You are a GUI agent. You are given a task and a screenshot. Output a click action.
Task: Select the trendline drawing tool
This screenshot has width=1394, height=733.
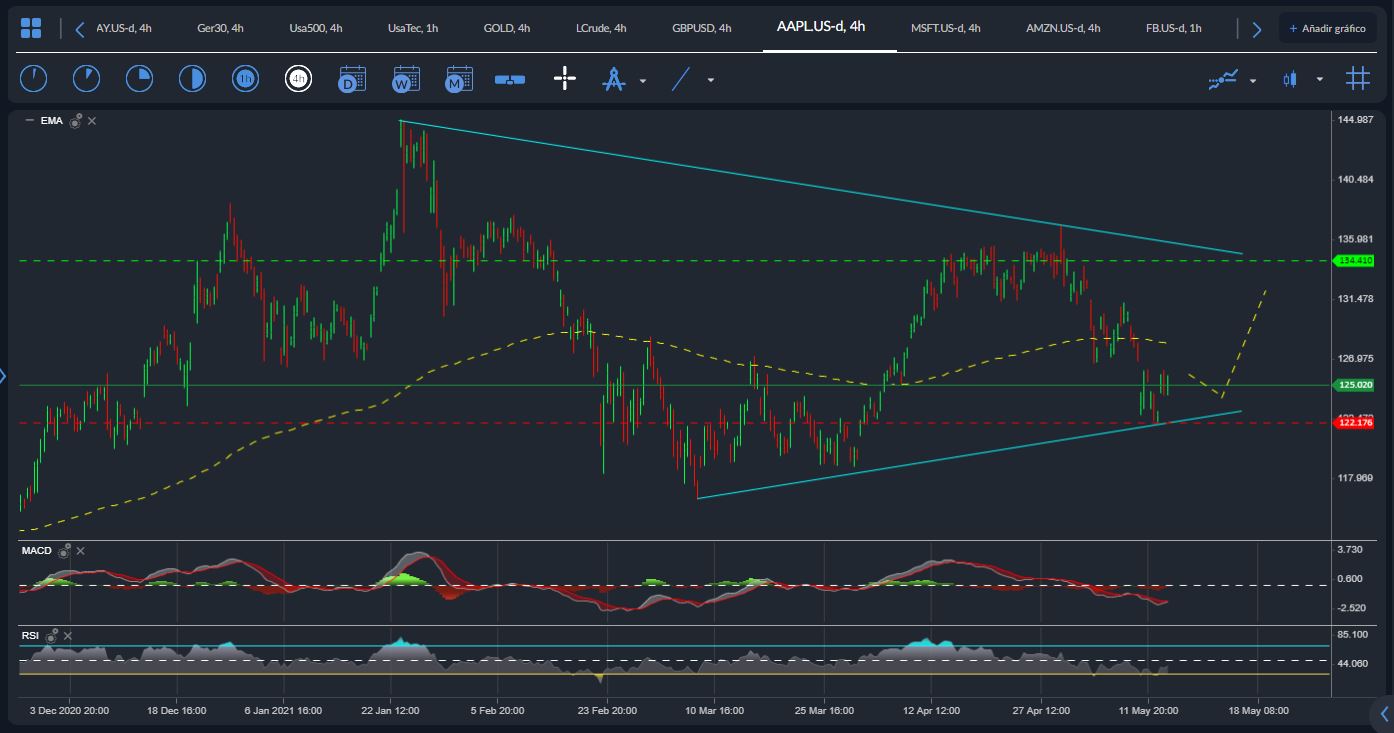(683, 78)
